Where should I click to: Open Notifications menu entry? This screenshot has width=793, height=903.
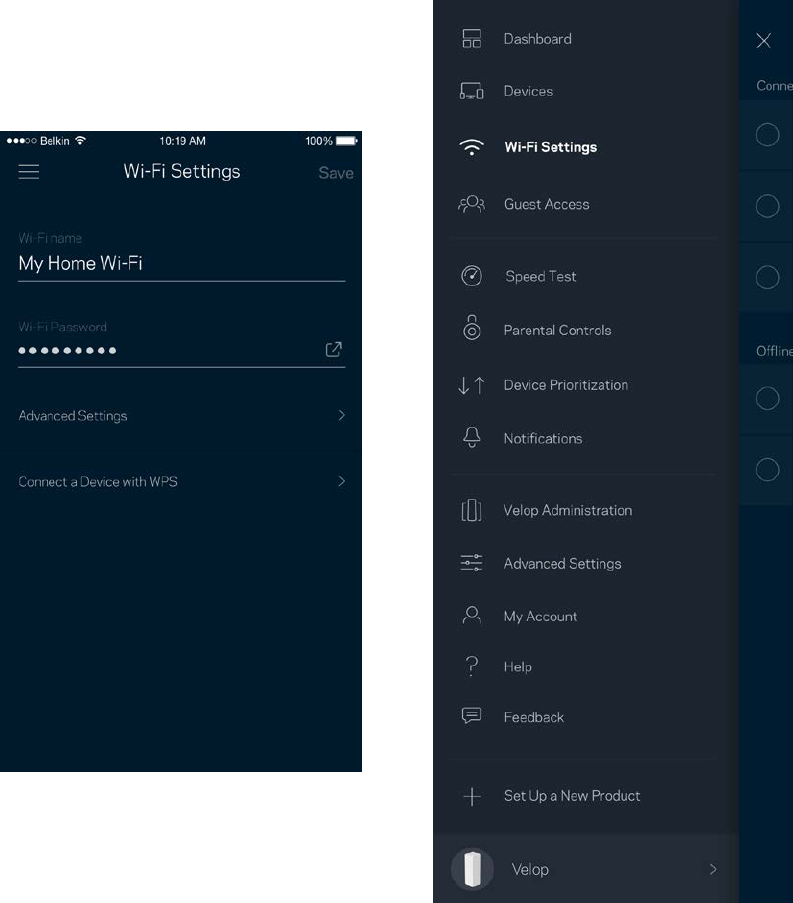point(542,438)
